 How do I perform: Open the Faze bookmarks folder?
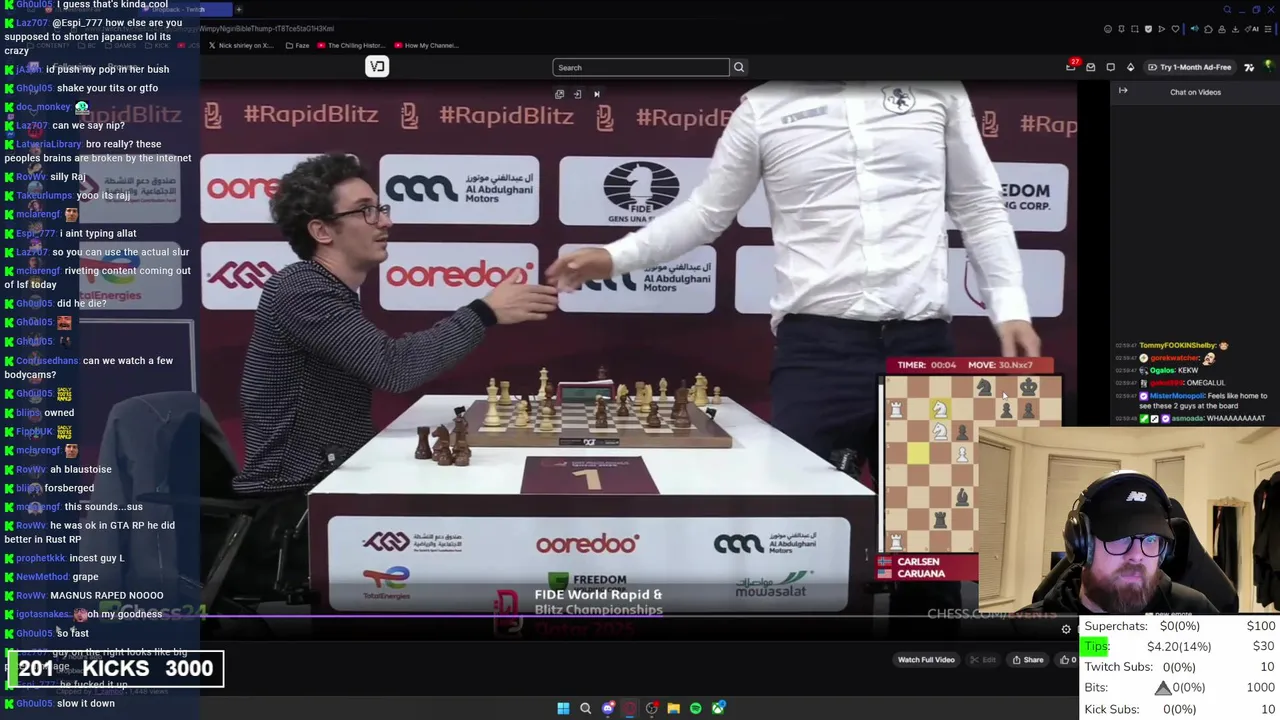click(x=297, y=45)
